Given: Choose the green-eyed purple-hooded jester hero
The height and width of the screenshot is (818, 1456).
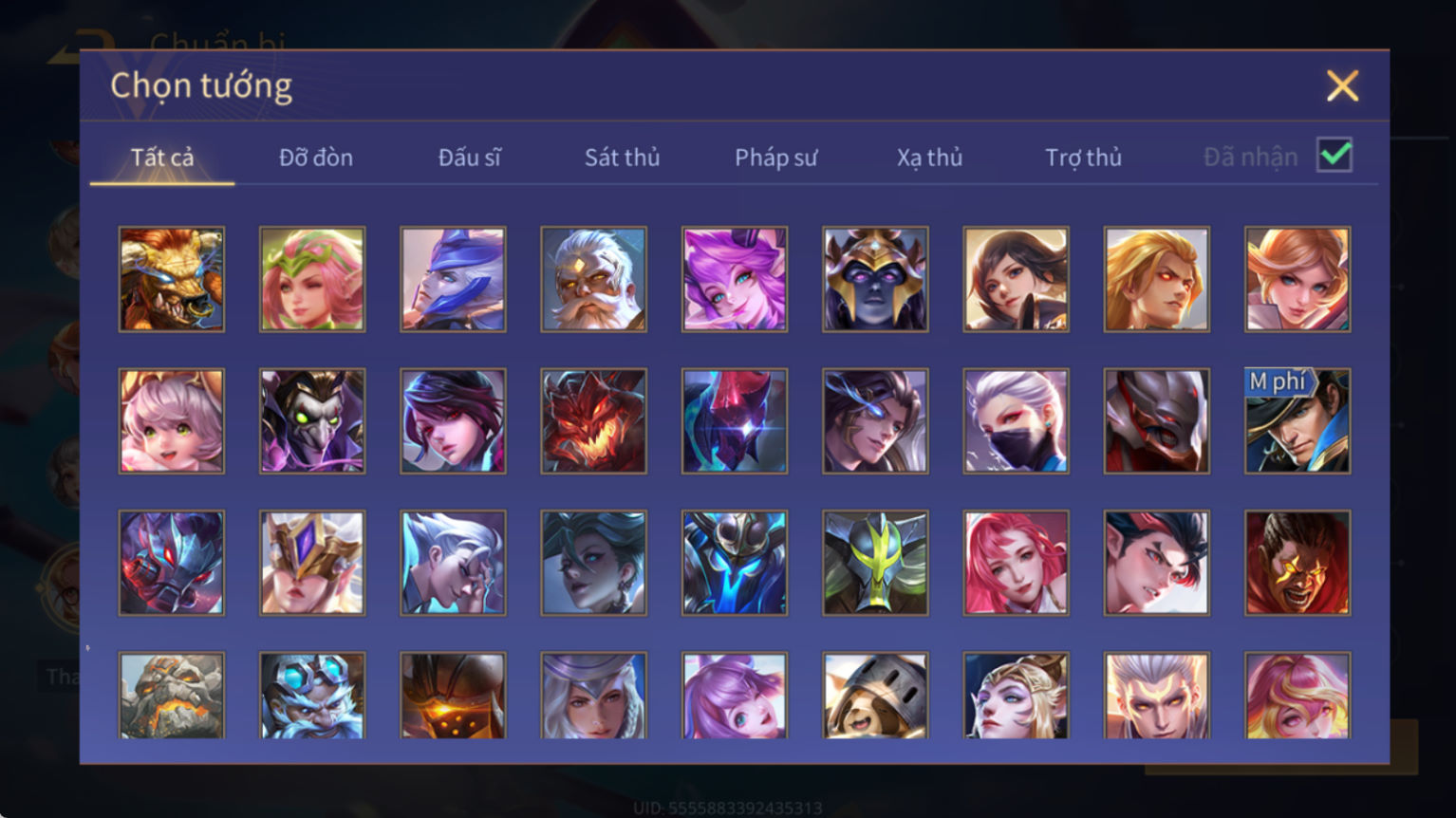Looking at the screenshot, I should click(312, 421).
